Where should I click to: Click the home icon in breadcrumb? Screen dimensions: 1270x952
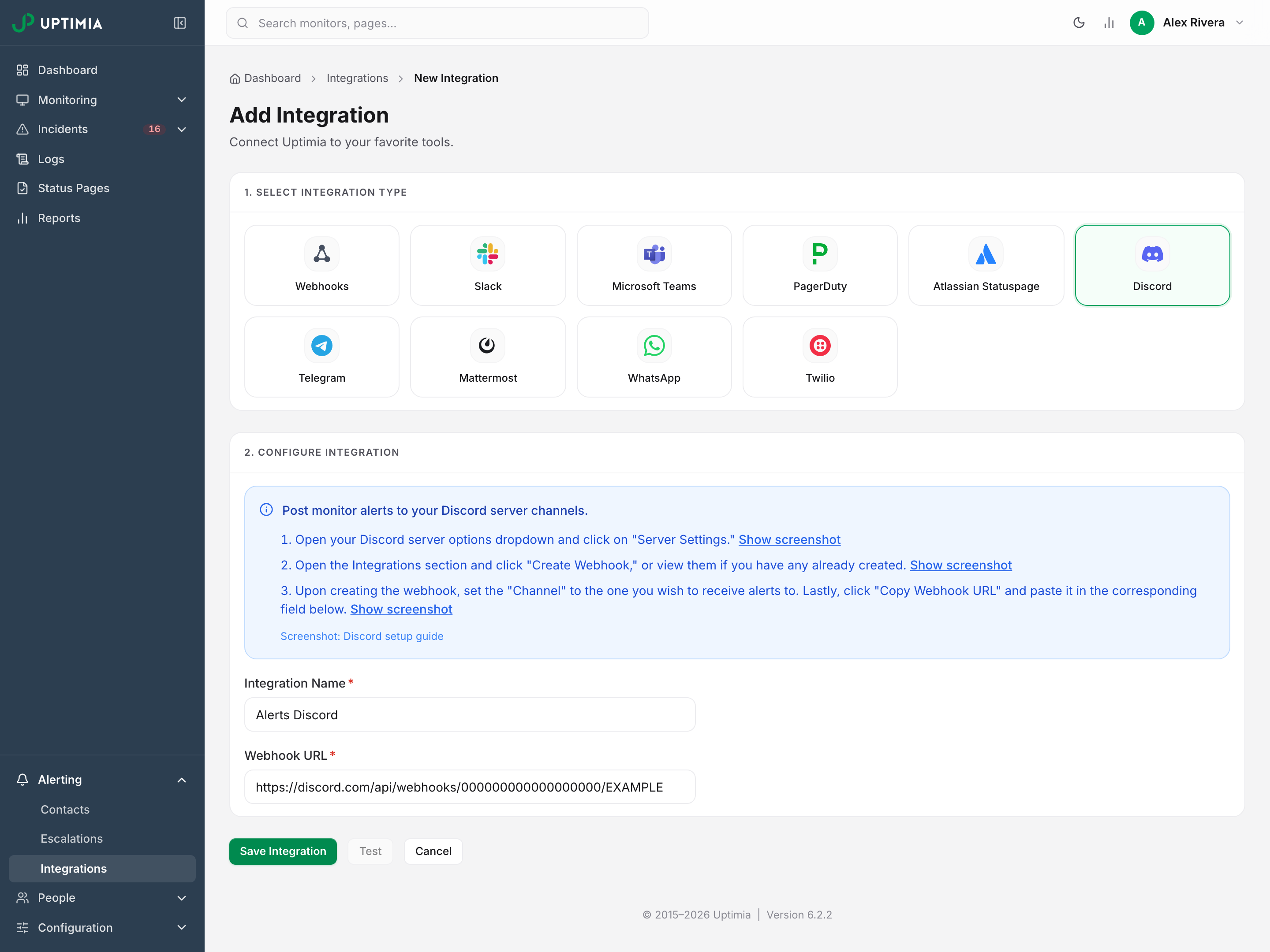235,78
